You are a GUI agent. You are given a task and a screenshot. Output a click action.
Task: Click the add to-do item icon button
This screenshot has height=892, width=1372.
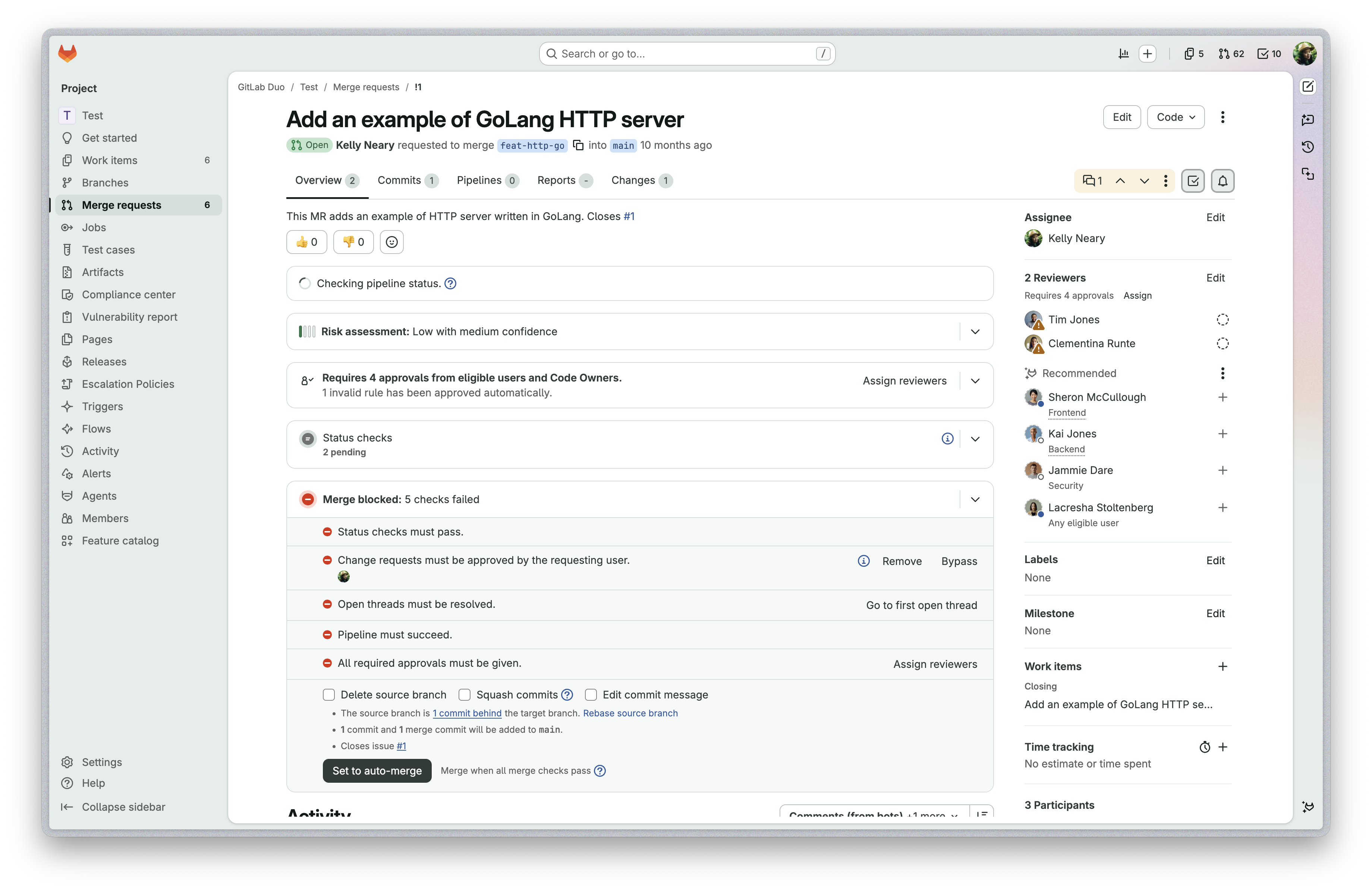click(x=1193, y=181)
